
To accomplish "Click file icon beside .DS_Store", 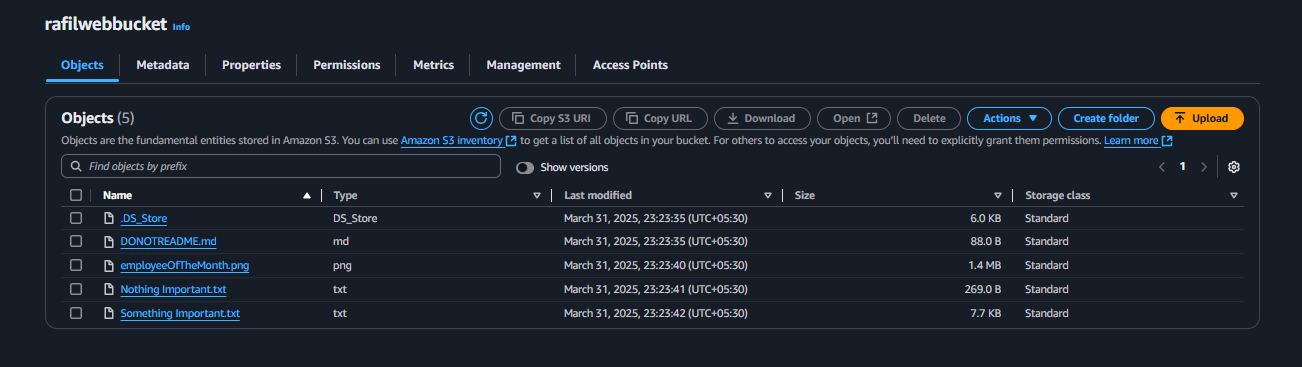I will [x=110, y=218].
